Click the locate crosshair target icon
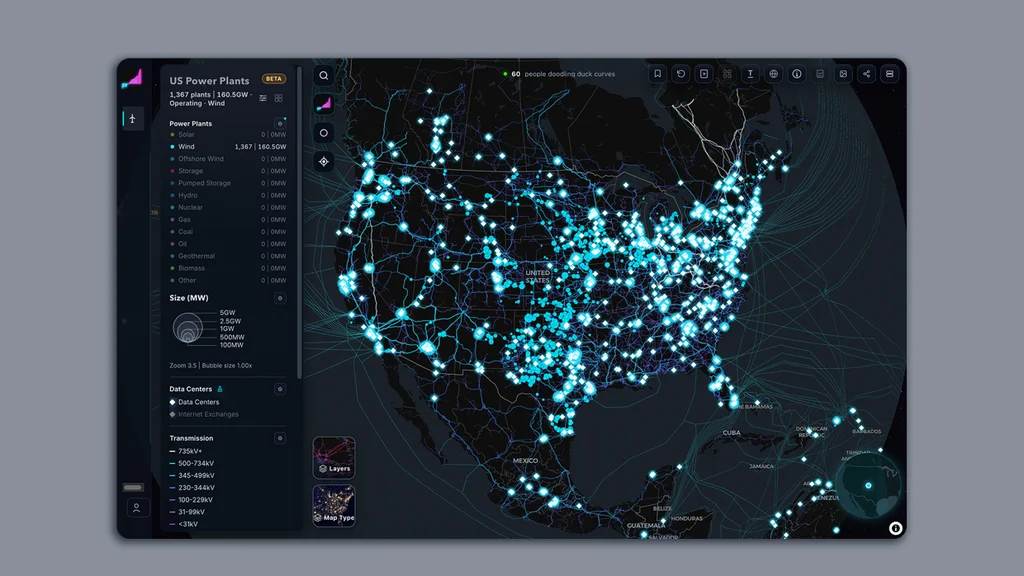The width and height of the screenshot is (1024, 576). click(x=324, y=161)
